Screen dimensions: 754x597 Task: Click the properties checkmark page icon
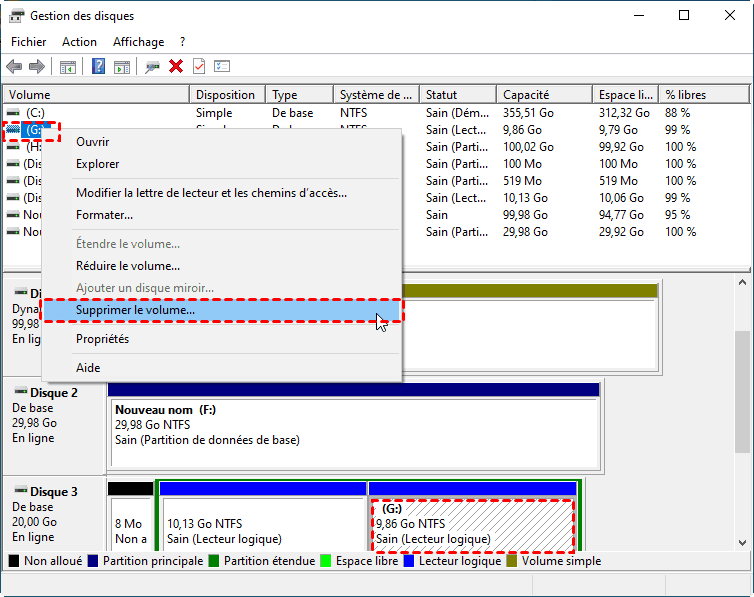pos(199,66)
